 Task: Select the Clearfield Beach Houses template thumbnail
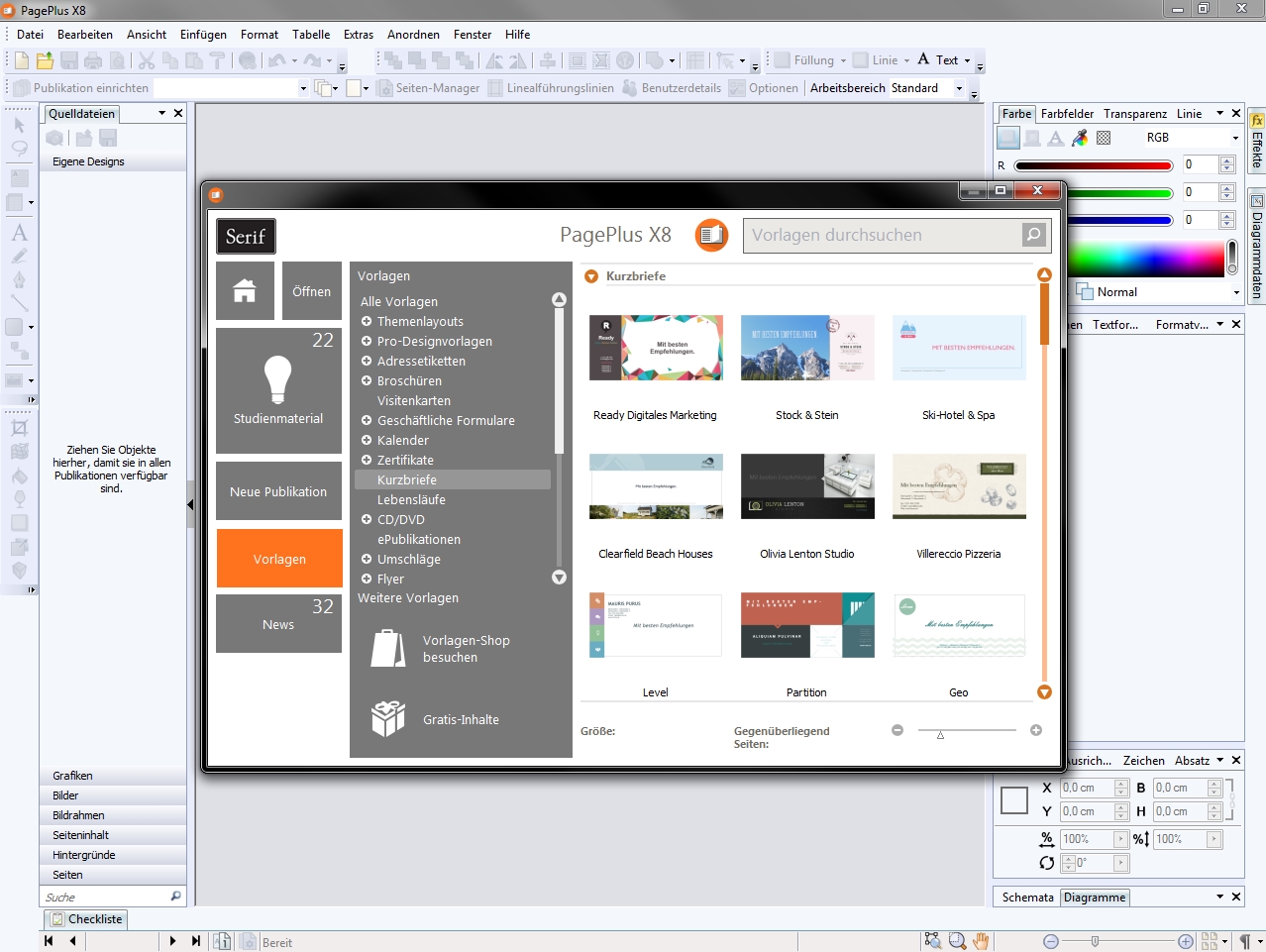(655, 485)
